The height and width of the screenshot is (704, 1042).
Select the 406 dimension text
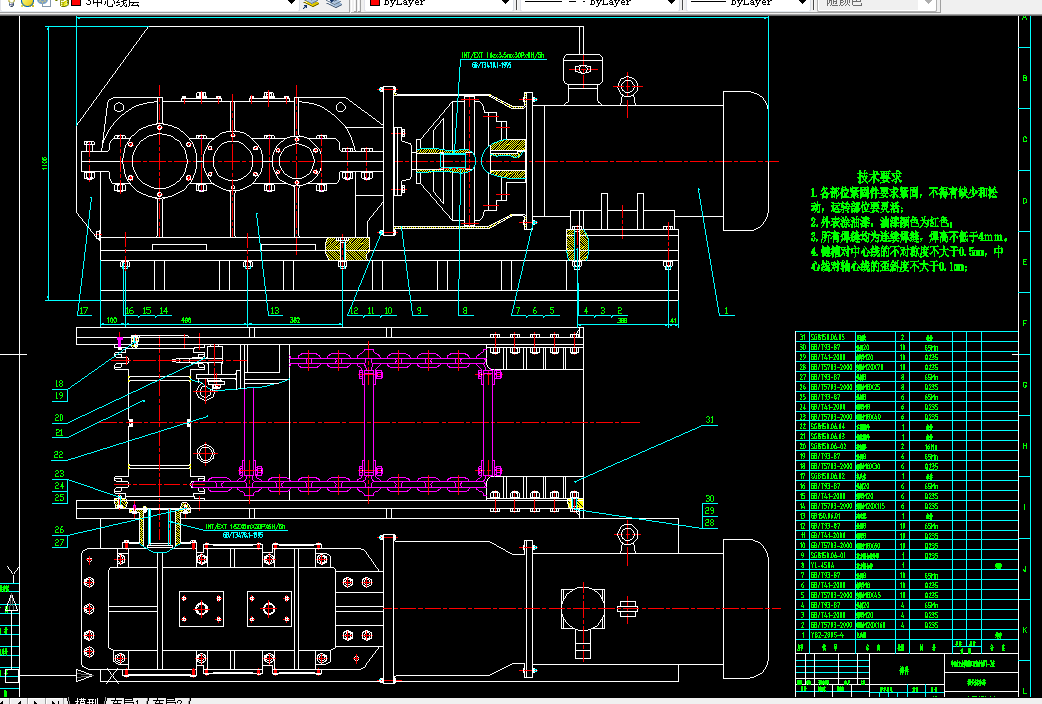[x=186, y=320]
